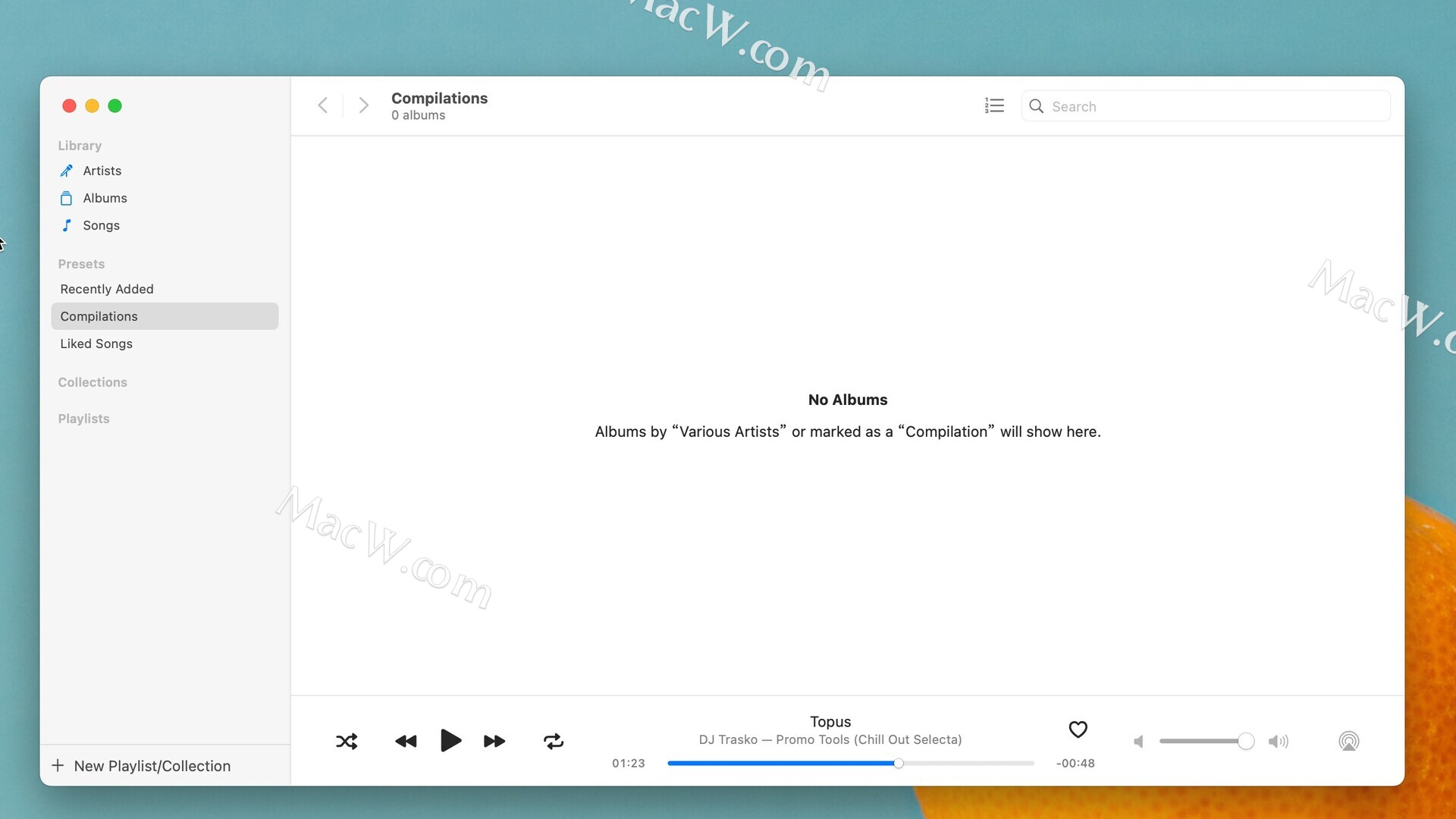Open the list view options icon
Image resolution: width=1456 pixels, height=819 pixels.
click(x=994, y=105)
